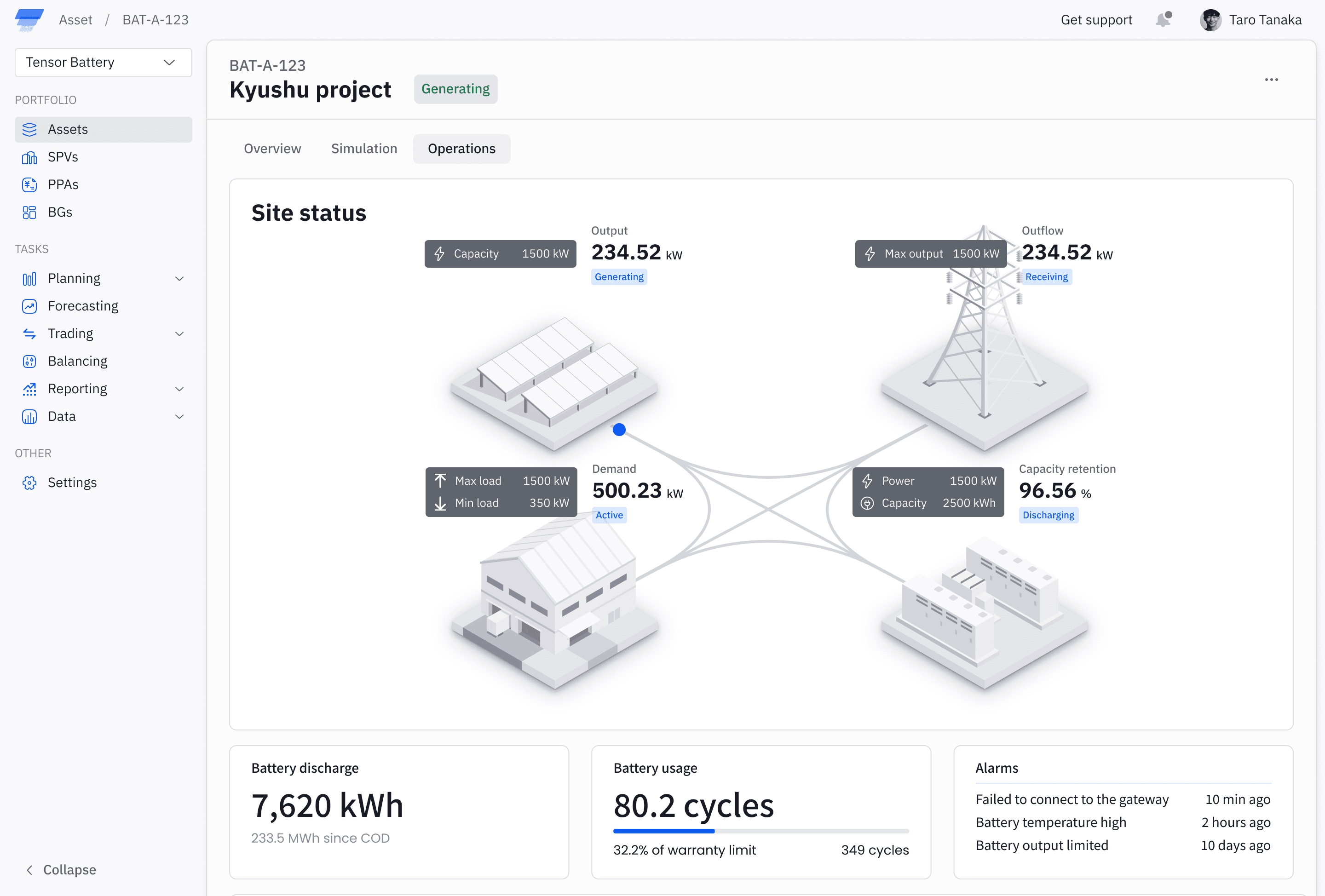Expand the Planning submenu chevron
This screenshot has height=896, width=1325.
tap(179, 279)
